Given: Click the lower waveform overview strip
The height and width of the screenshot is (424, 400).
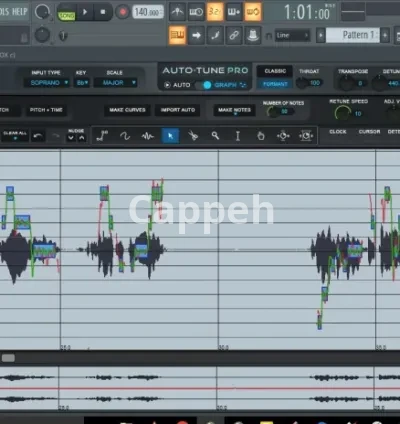Looking at the screenshot, I should coord(200,388).
